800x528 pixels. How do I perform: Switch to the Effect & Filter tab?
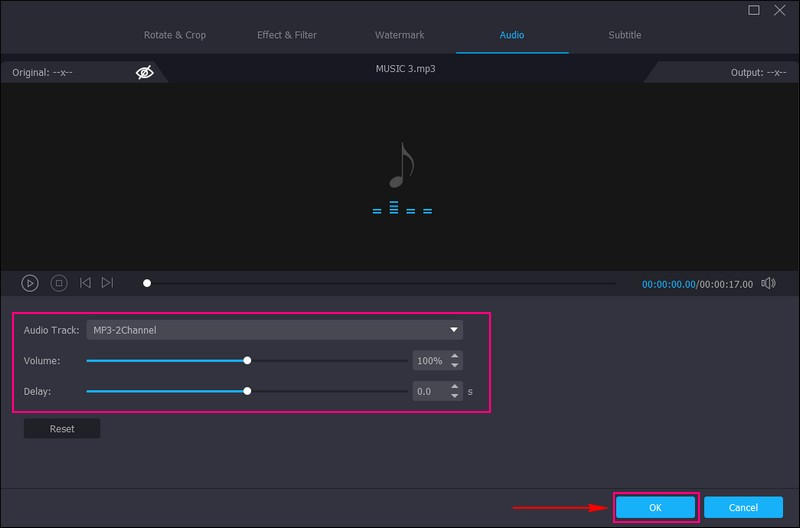(287, 35)
